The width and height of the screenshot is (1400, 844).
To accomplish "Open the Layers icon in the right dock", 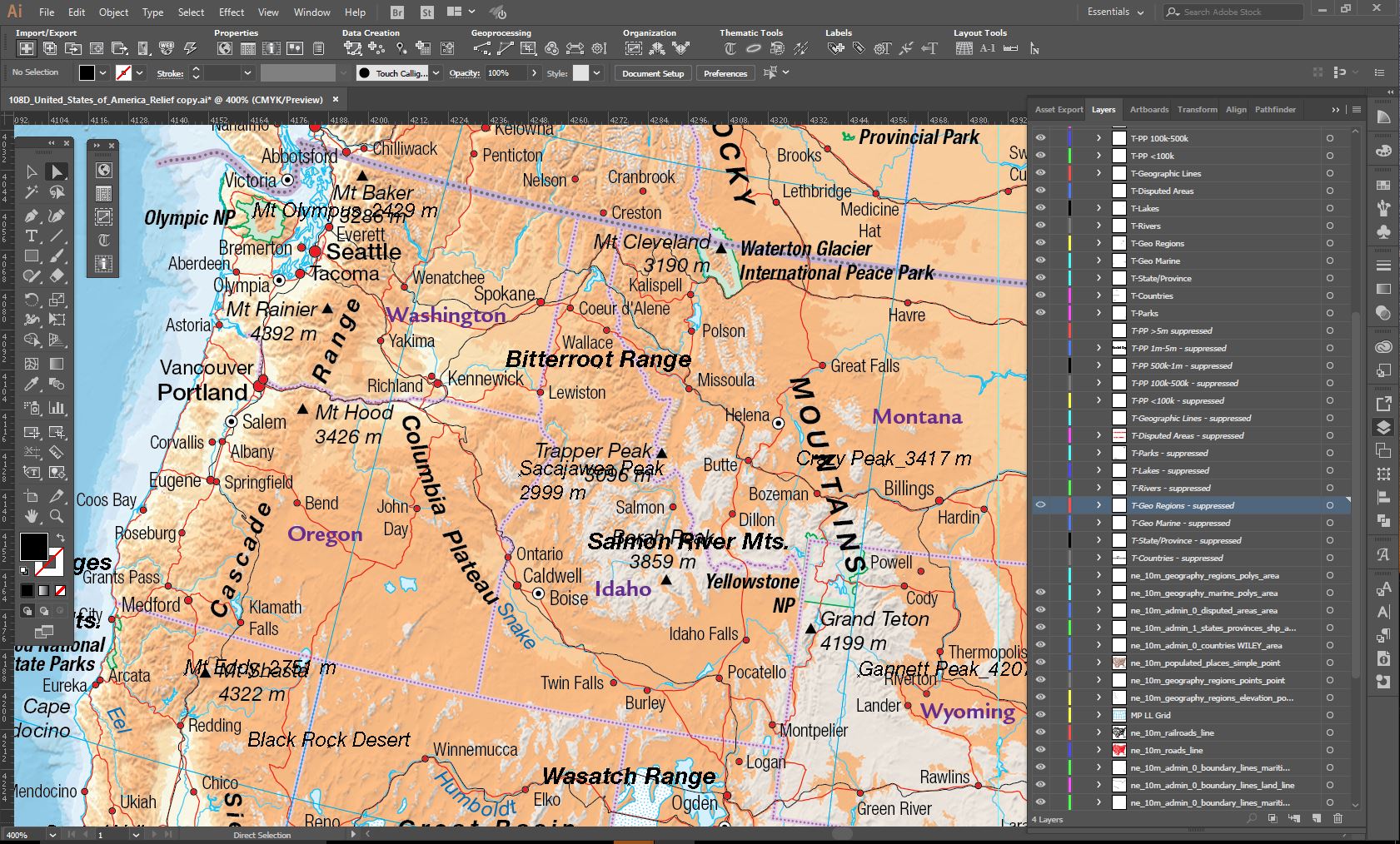I will click(1383, 428).
